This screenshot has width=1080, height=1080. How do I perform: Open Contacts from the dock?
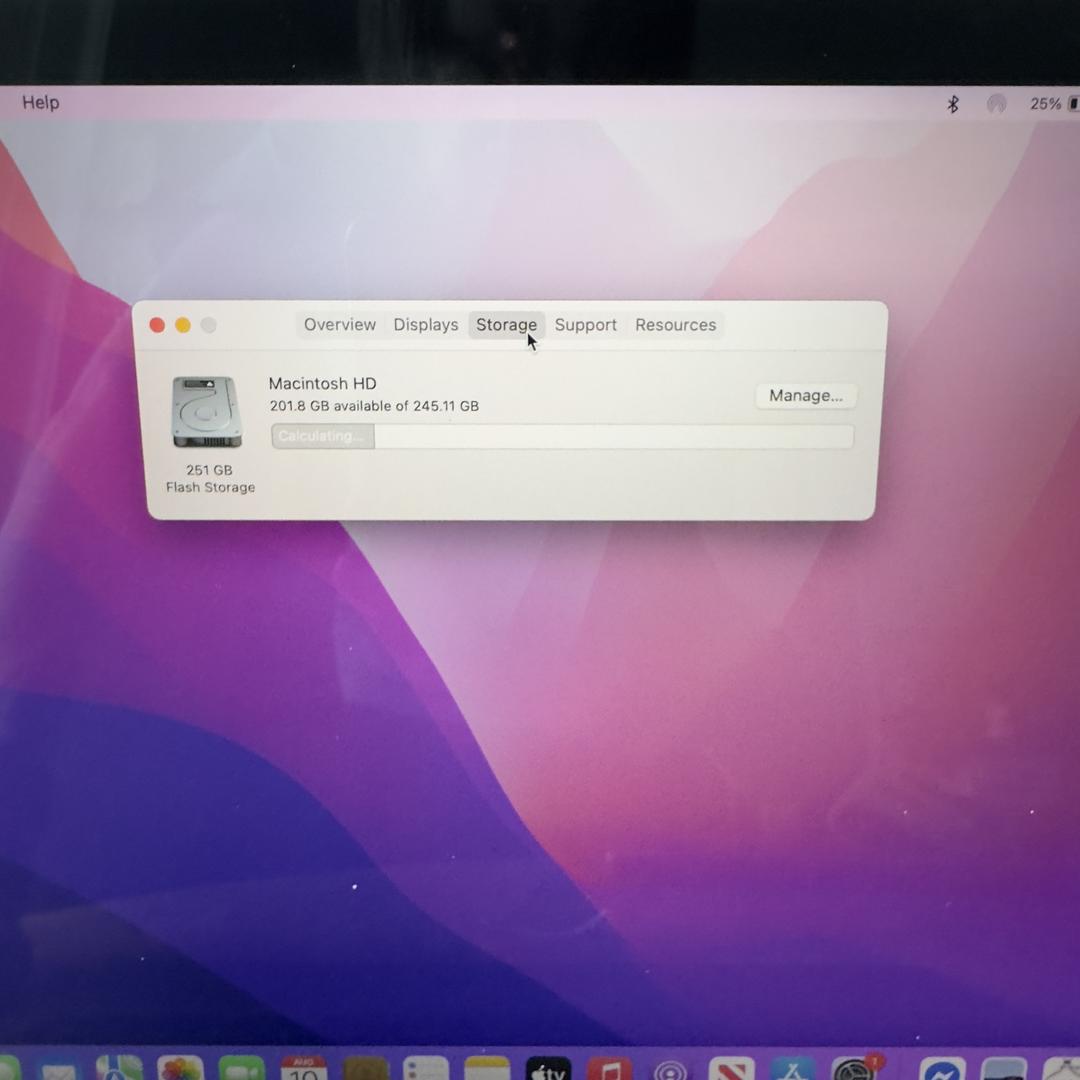[365, 1068]
